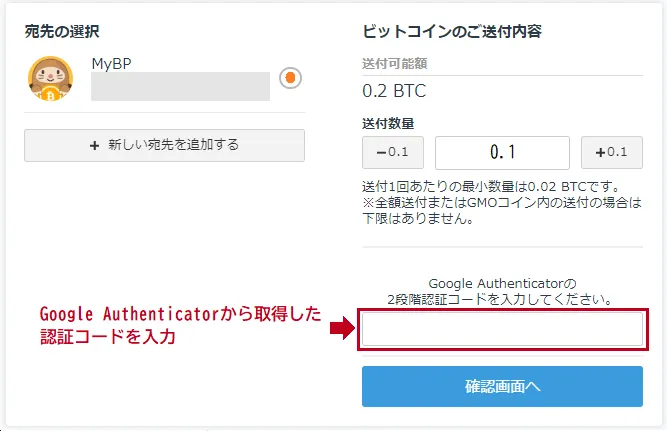Click the 新しい宛先を追加する button
The image size is (667, 431).
(164, 146)
